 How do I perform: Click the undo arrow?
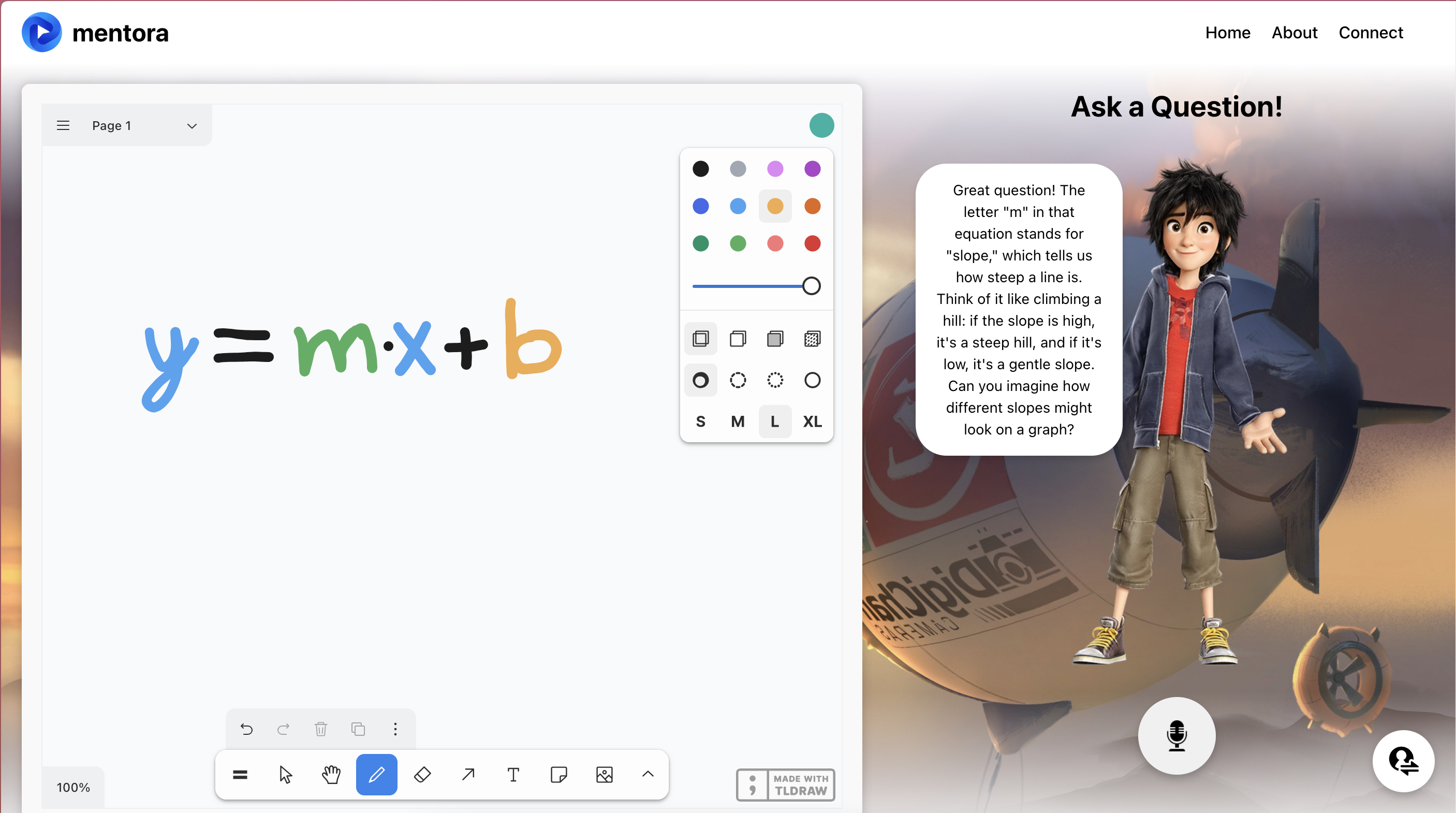pos(246,729)
